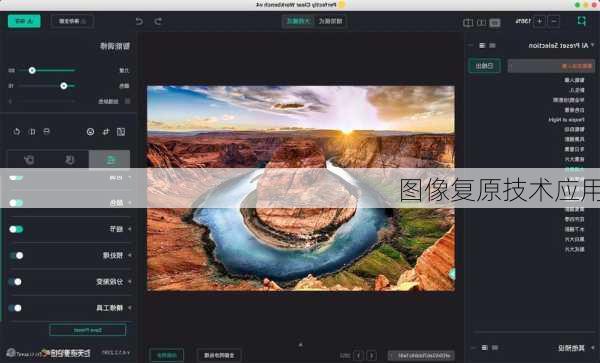Click the zoom in plus button
The image size is (600, 363).
coord(540,21)
